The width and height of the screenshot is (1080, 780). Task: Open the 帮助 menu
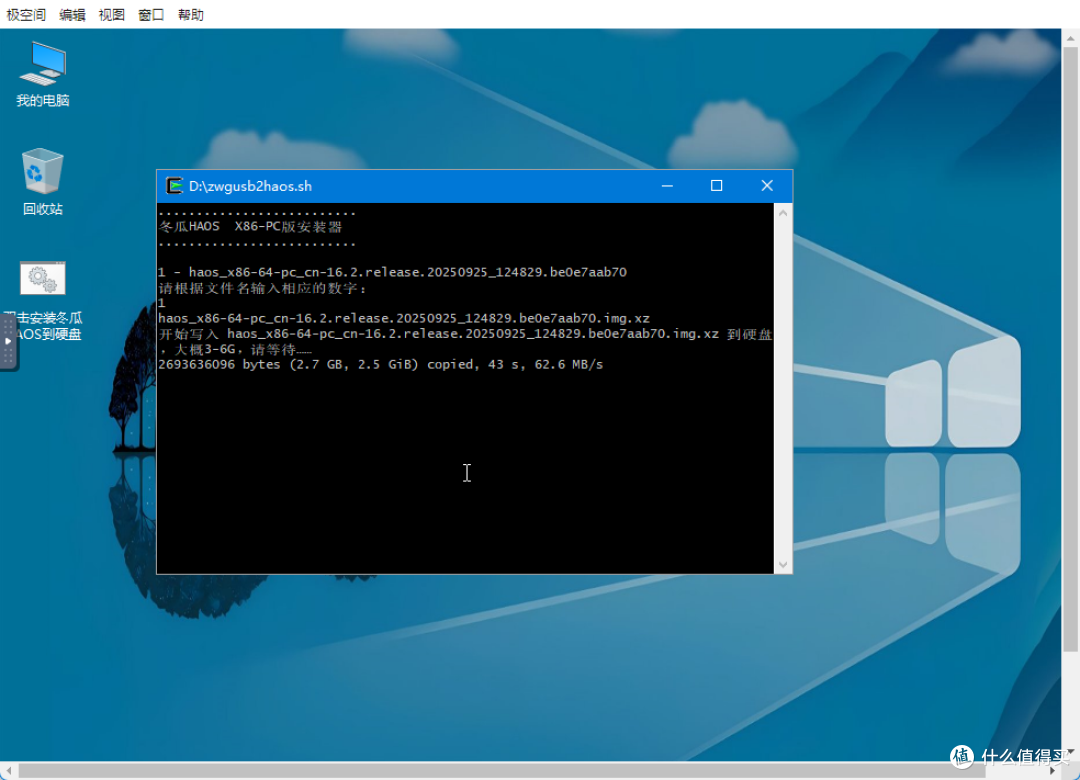(x=191, y=14)
